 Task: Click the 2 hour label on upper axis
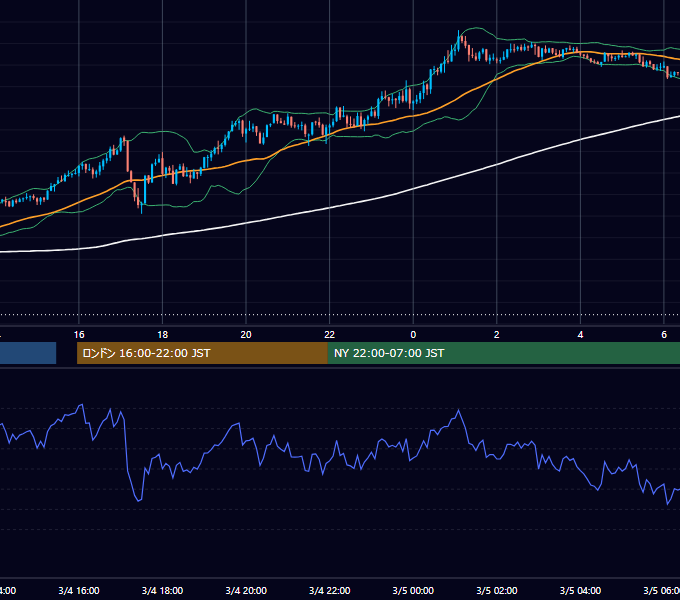click(497, 335)
